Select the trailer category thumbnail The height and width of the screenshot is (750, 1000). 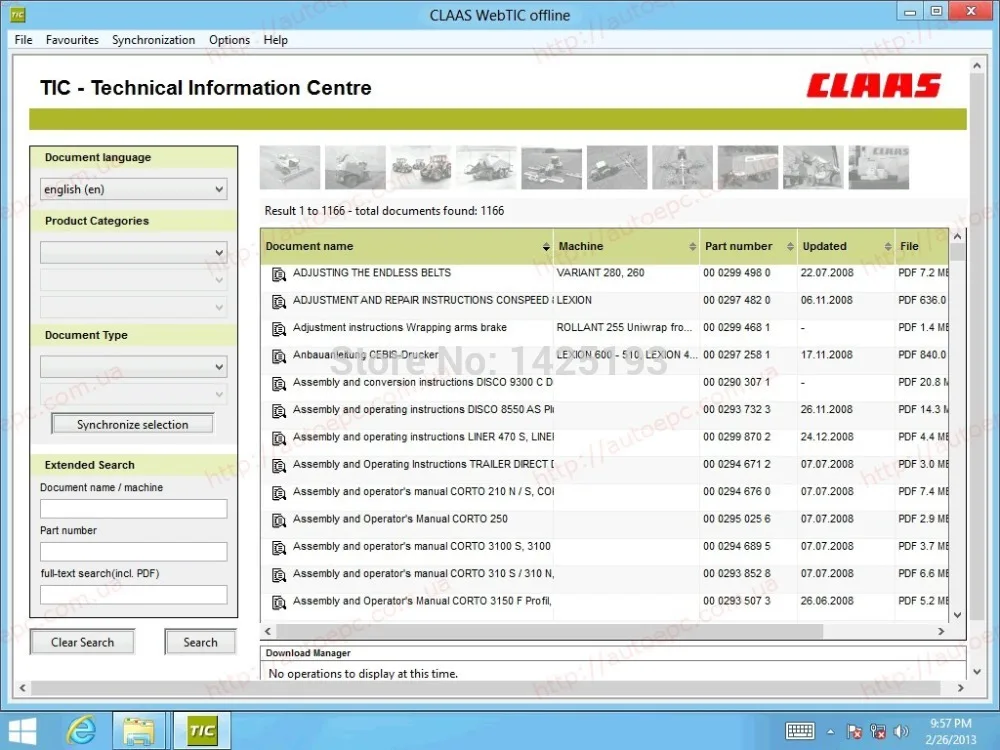[747, 166]
